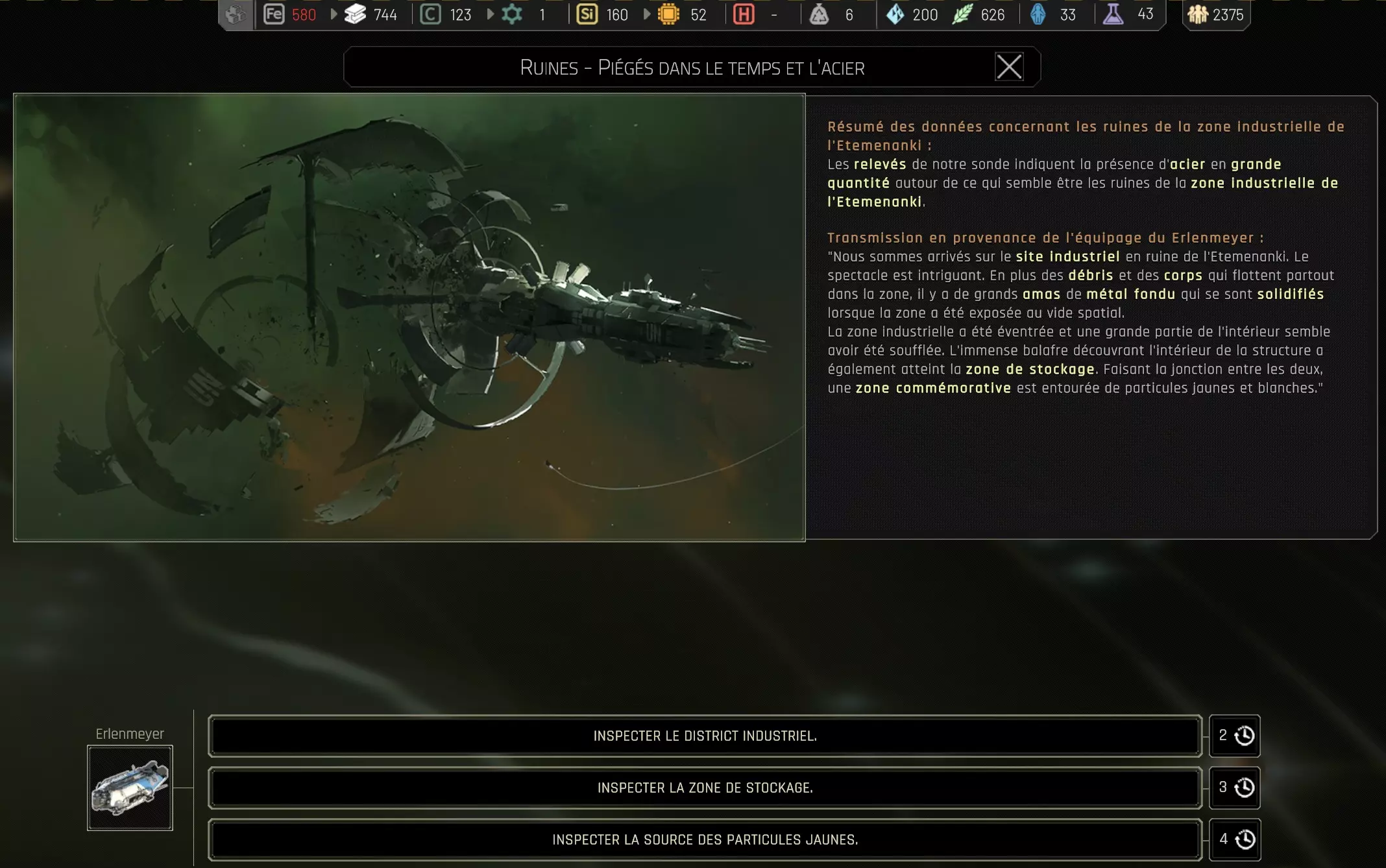Choose Inspecter le district industriel

[705, 736]
